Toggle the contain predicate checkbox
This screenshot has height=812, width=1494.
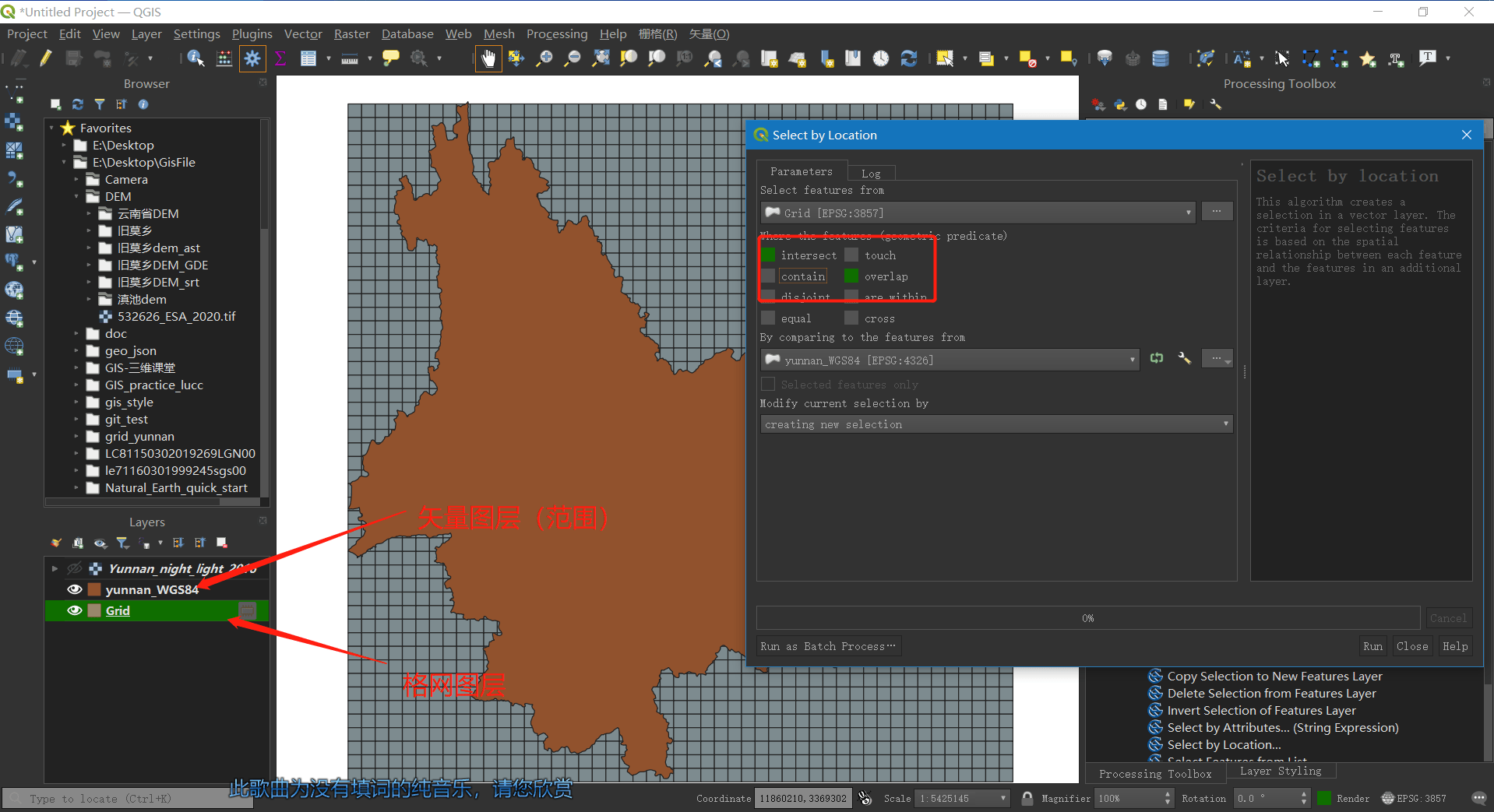769,276
